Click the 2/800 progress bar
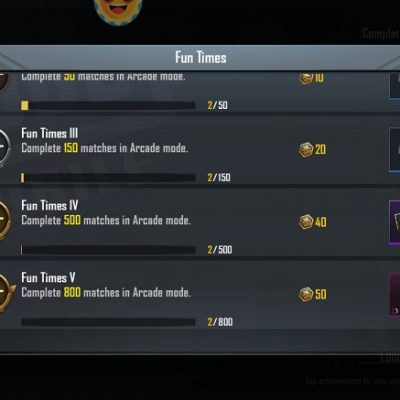 coord(108,322)
